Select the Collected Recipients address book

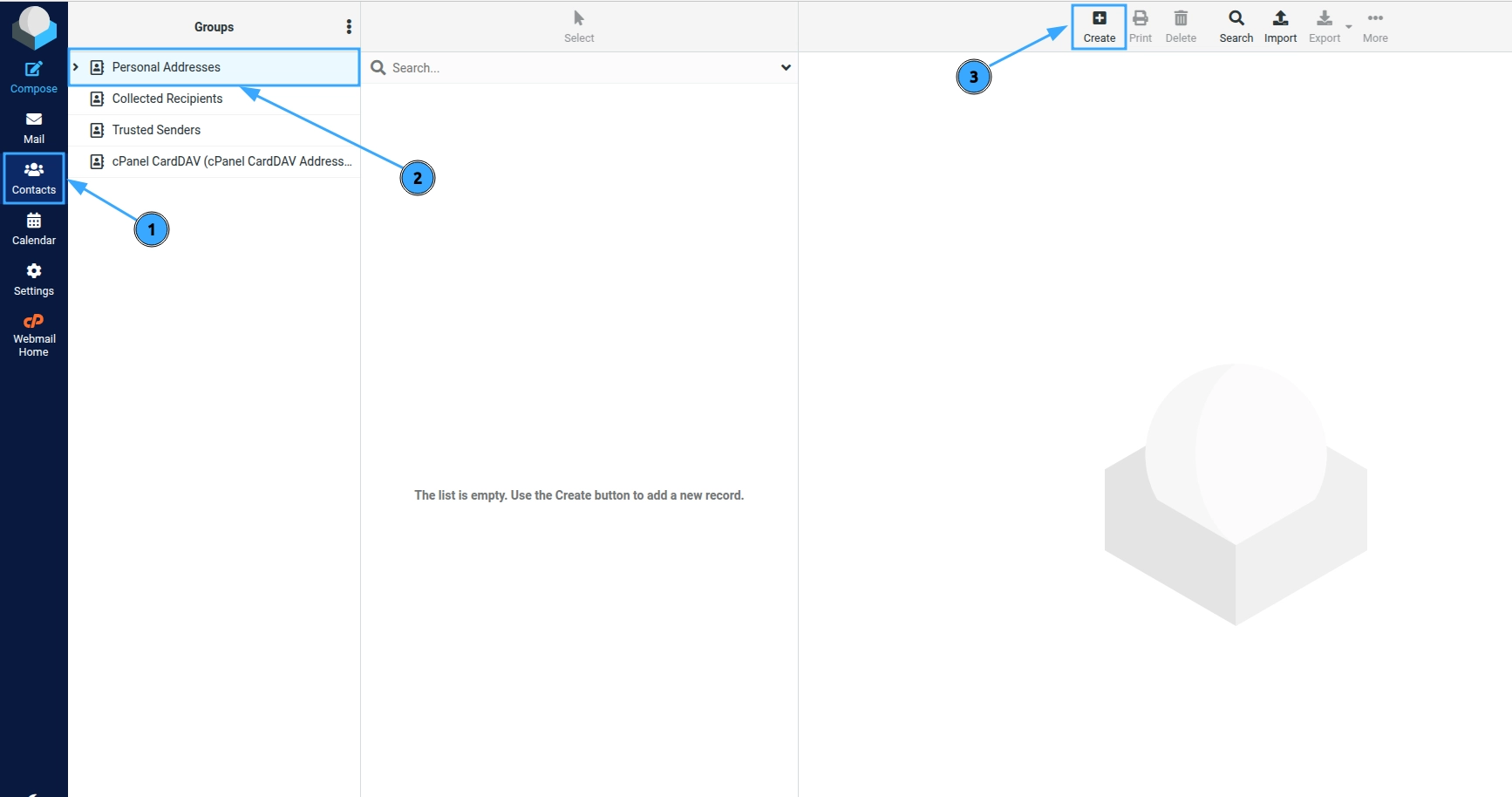(x=215, y=99)
